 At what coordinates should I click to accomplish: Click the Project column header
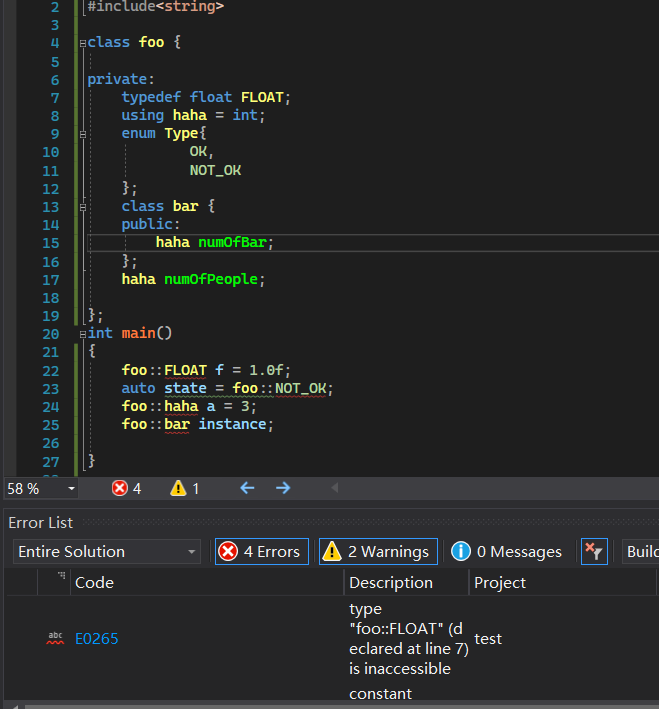(500, 582)
